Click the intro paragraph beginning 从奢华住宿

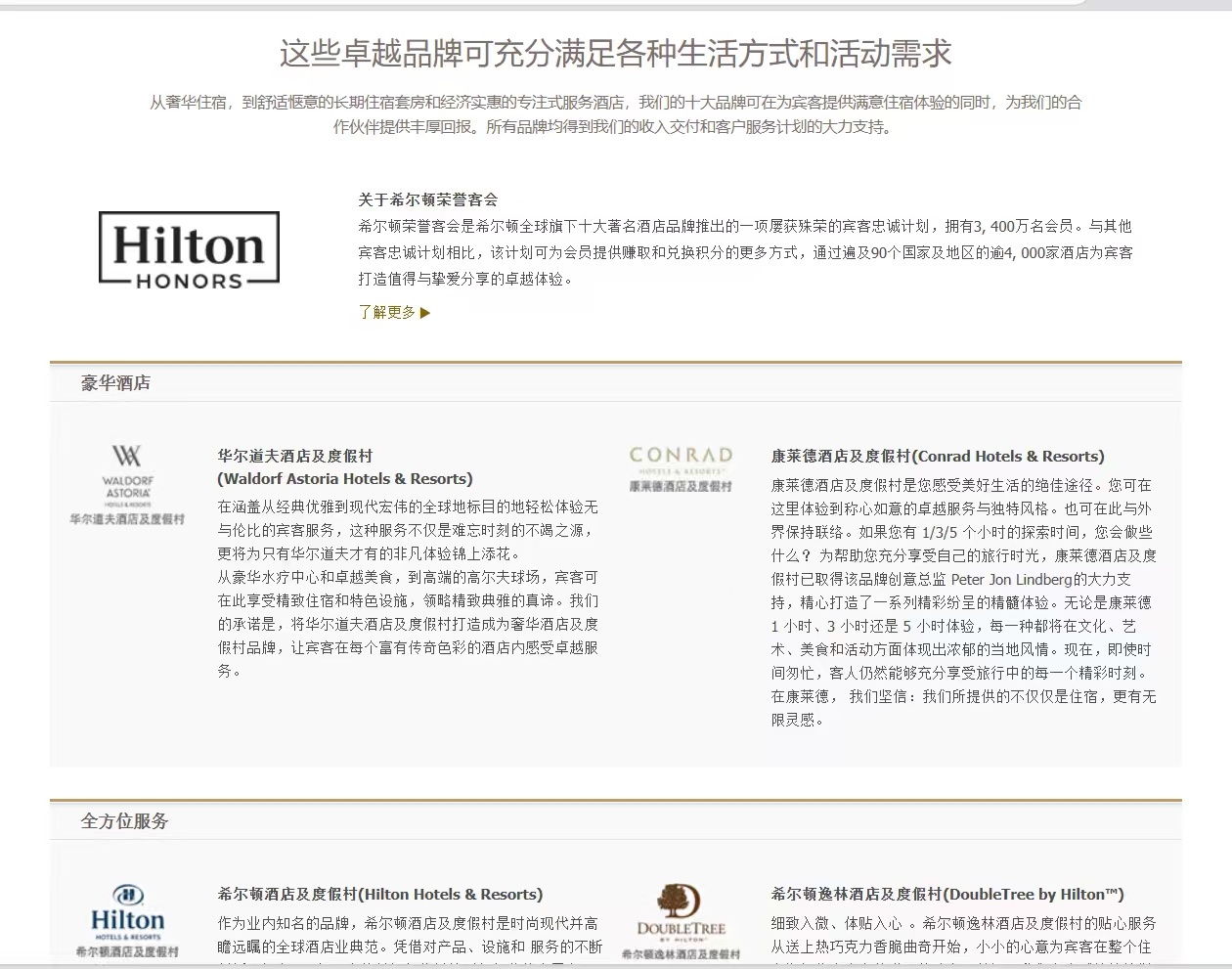click(x=615, y=114)
